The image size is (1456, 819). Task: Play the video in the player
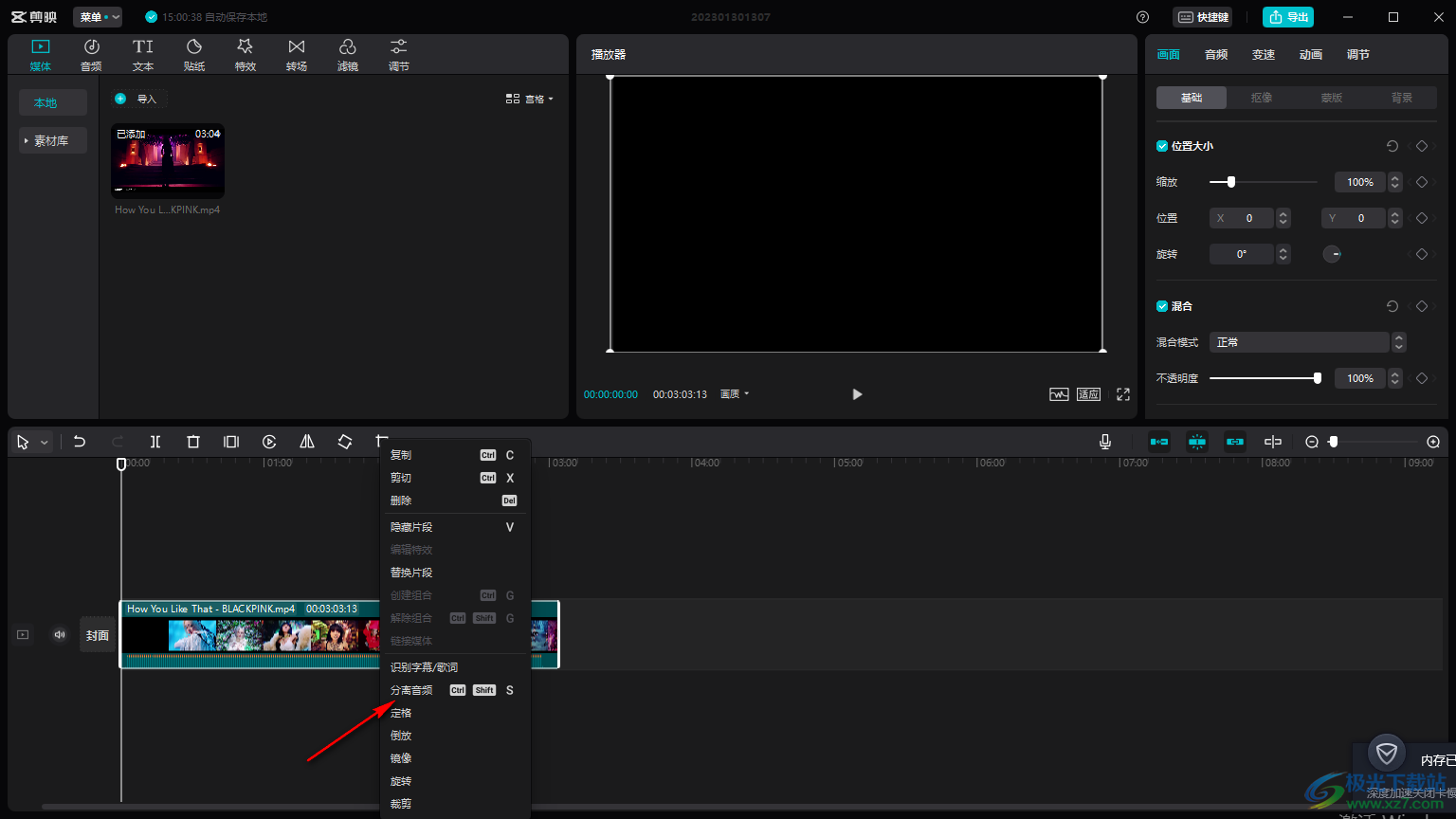click(857, 394)
